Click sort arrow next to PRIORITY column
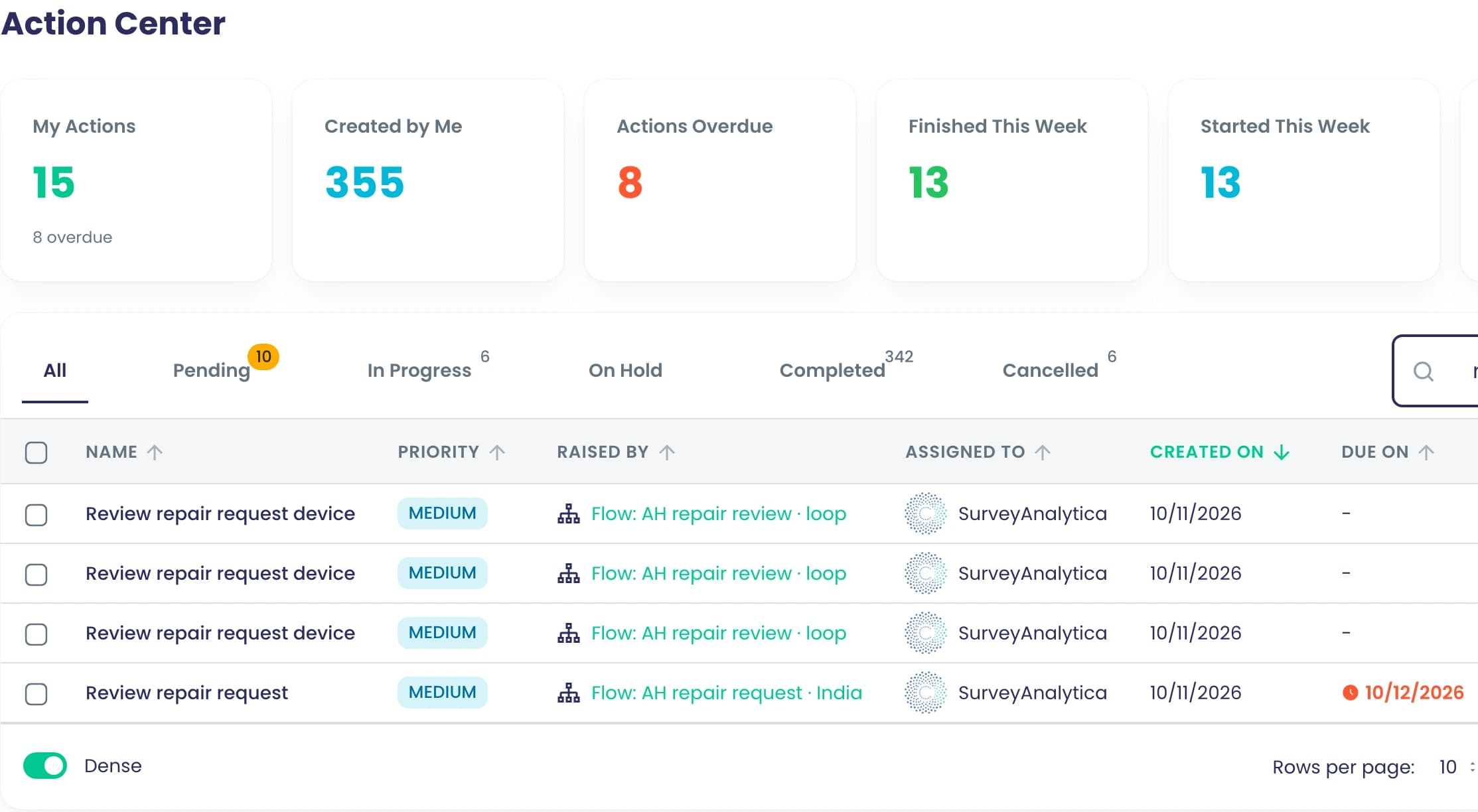The image size is (1478, 812). click(497, 452)
